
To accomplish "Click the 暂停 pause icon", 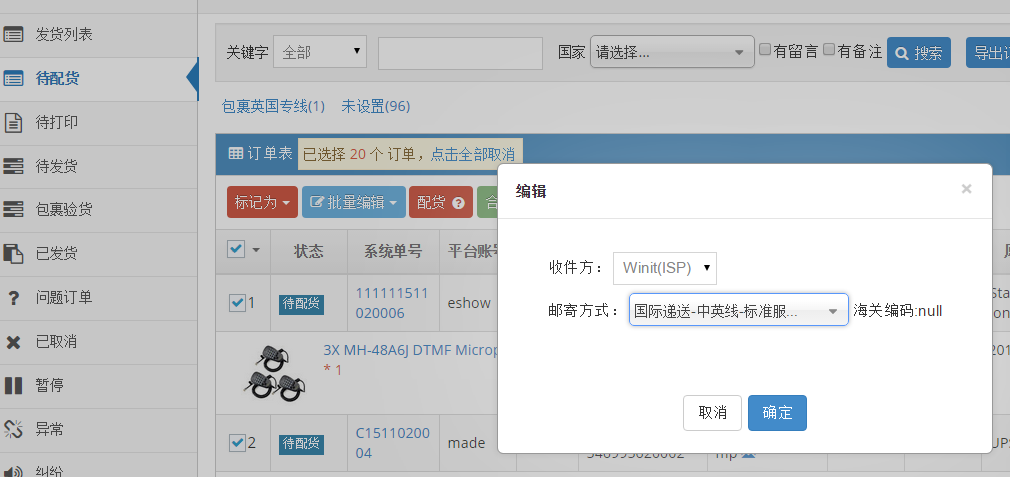I will 14,386.
